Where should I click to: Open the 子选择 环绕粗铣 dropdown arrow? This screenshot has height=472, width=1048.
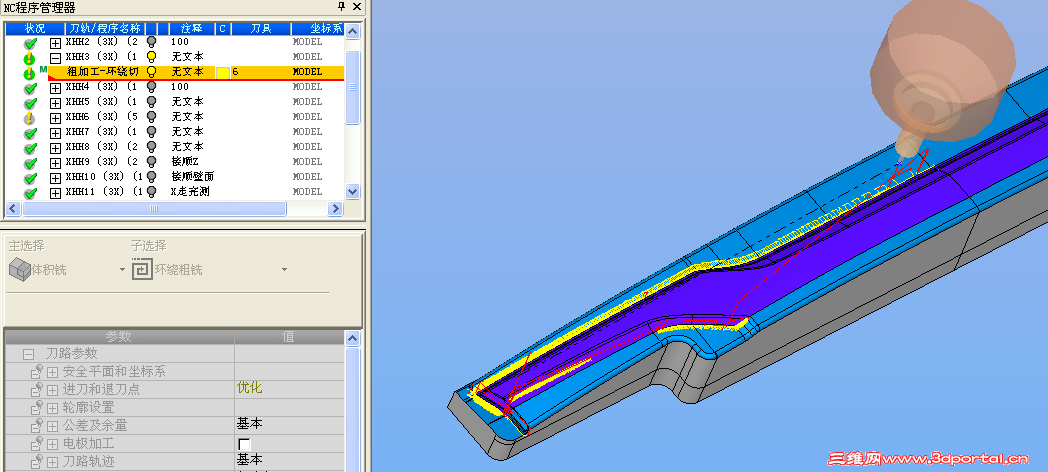[284, 270]
